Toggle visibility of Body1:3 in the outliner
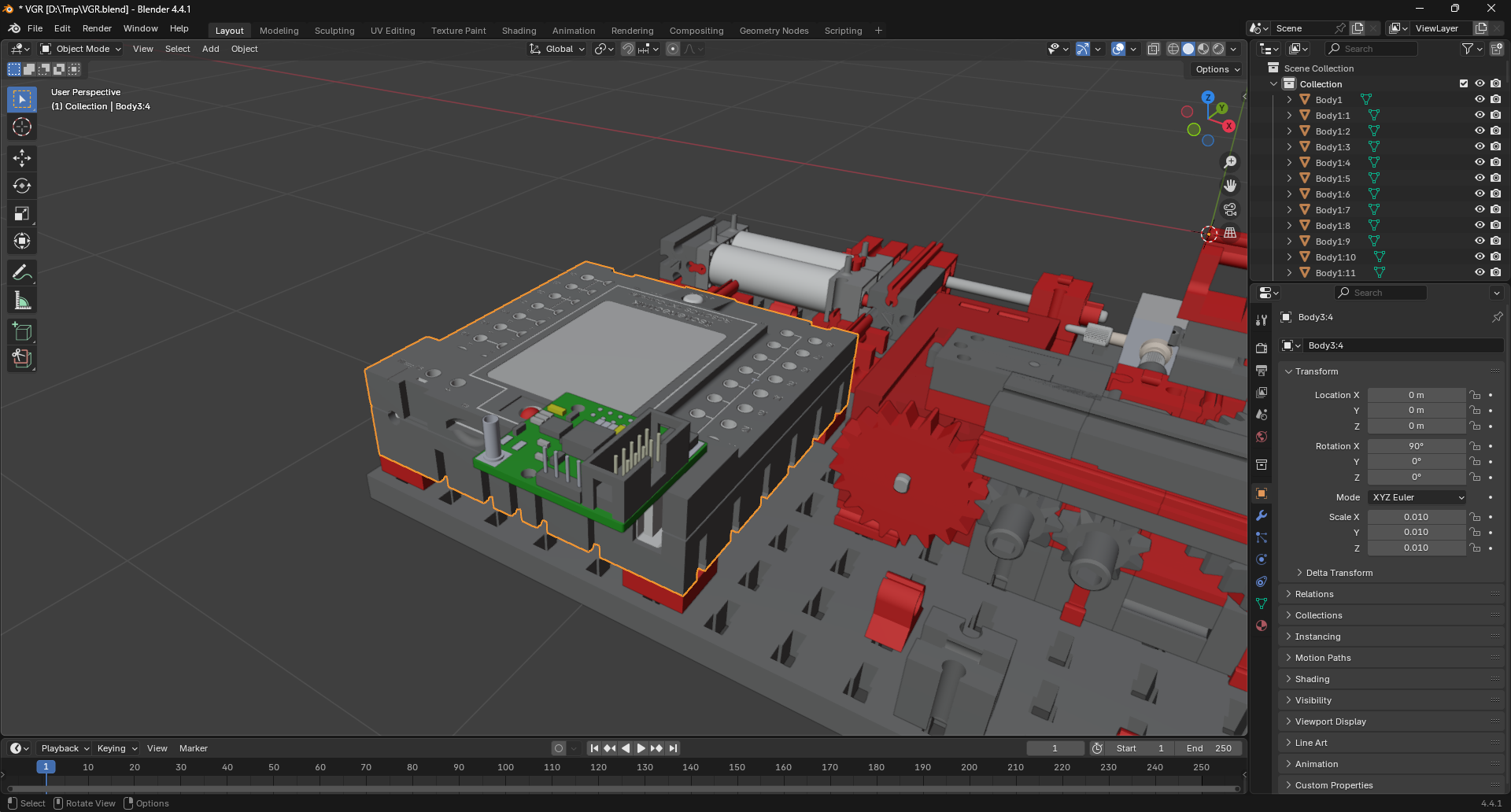The width and height of the screenshot is (1511, 812). click(x=1480, y=146)
